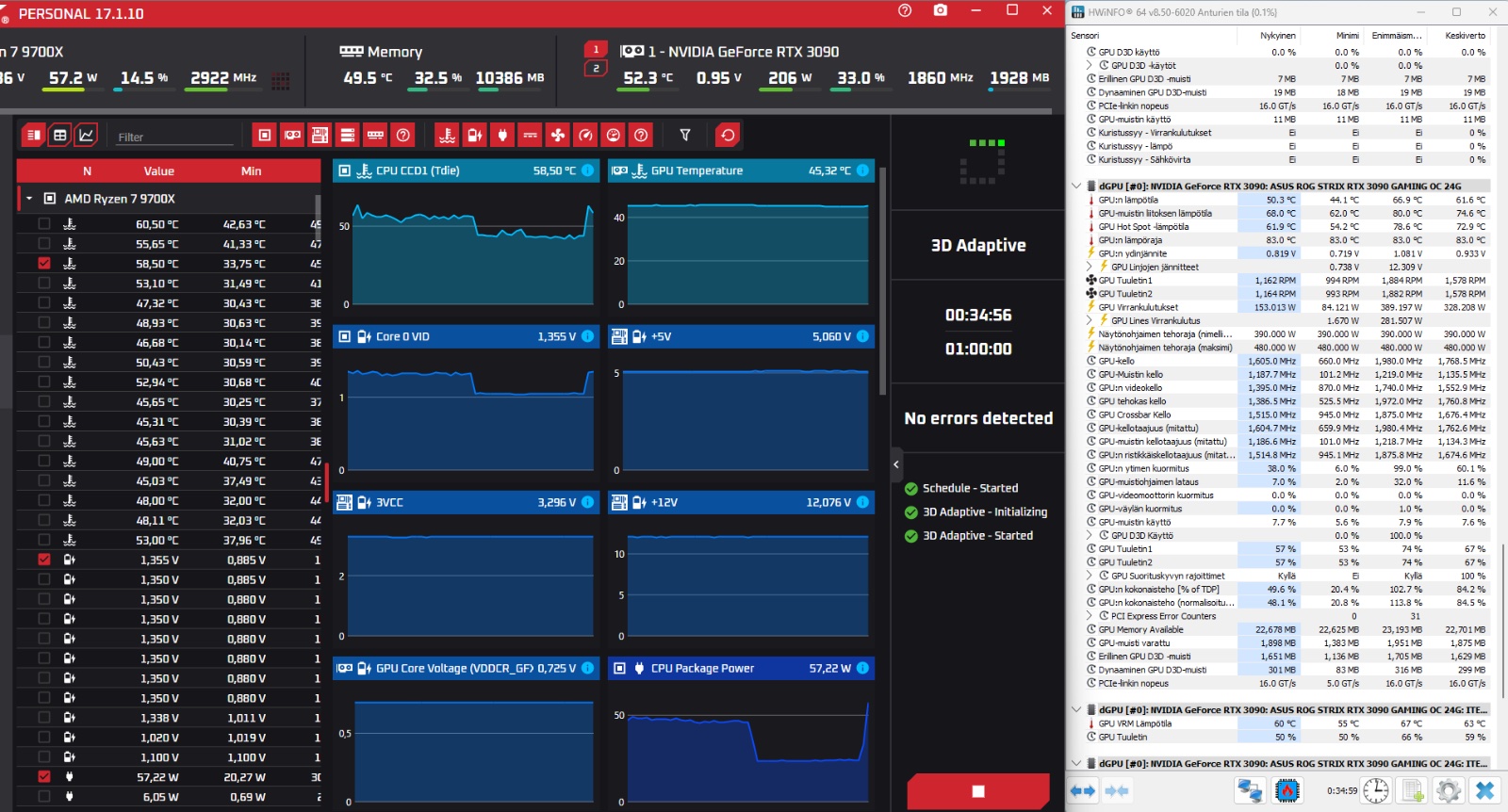The width and height of the screenshot is (1508, 812).
Task: Click the OCCT graphs panel vertical scrollbar
Action: (x=883, y=283)
